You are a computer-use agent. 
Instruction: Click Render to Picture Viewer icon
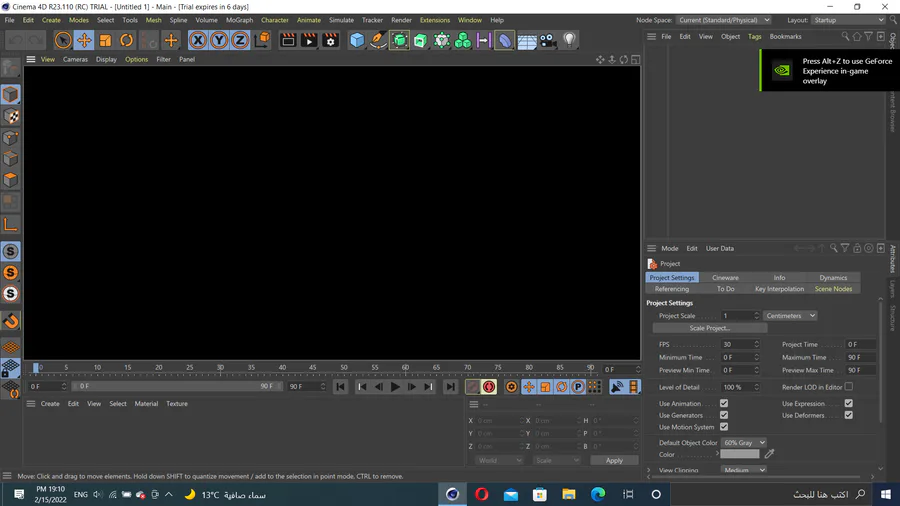pyautogui.click(x=309, y=40)
